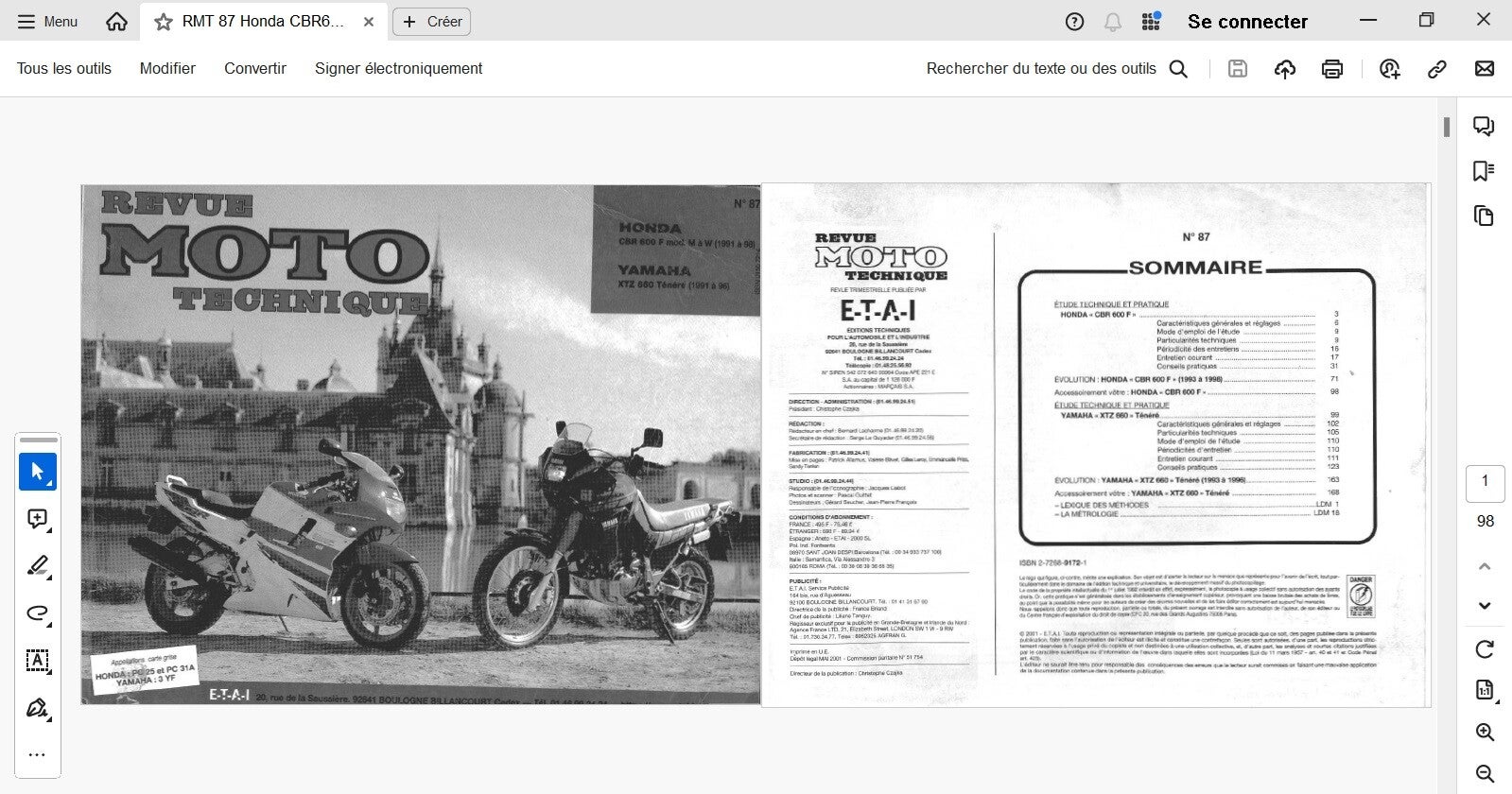Open the page thumbnails panel icon
The height and width of the screenshot is (794, 1512).
point(1484,216)
